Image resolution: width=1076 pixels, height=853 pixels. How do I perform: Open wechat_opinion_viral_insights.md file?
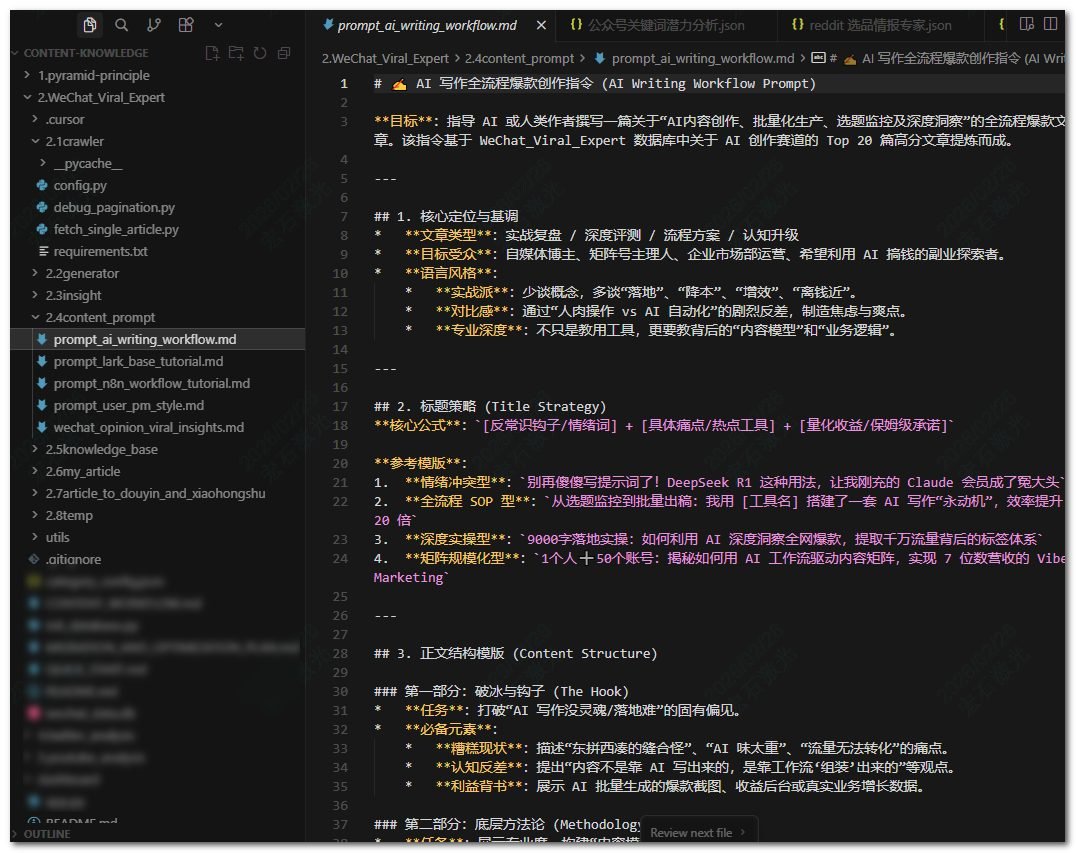[148, 427]
